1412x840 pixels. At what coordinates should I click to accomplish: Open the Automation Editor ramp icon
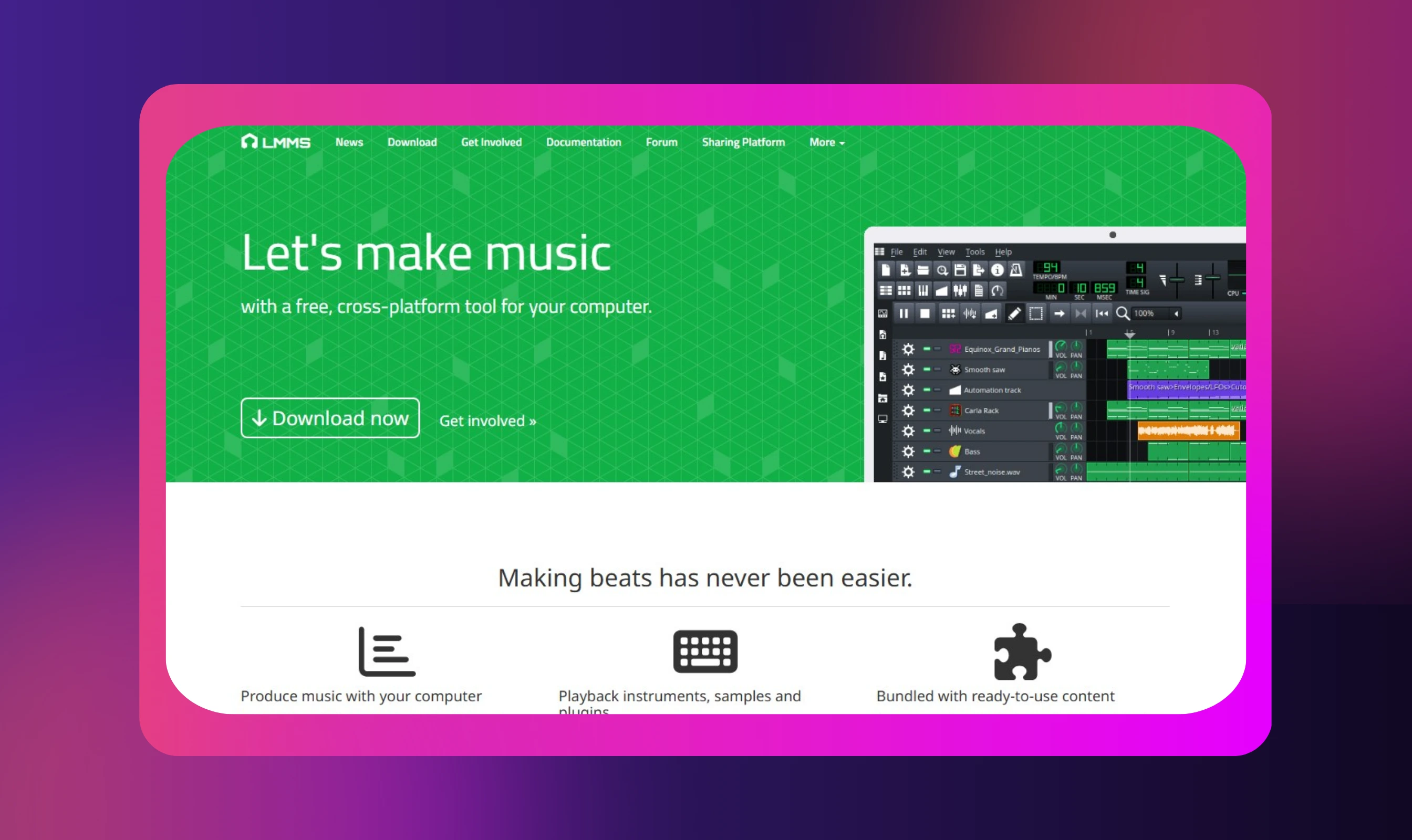942,291
